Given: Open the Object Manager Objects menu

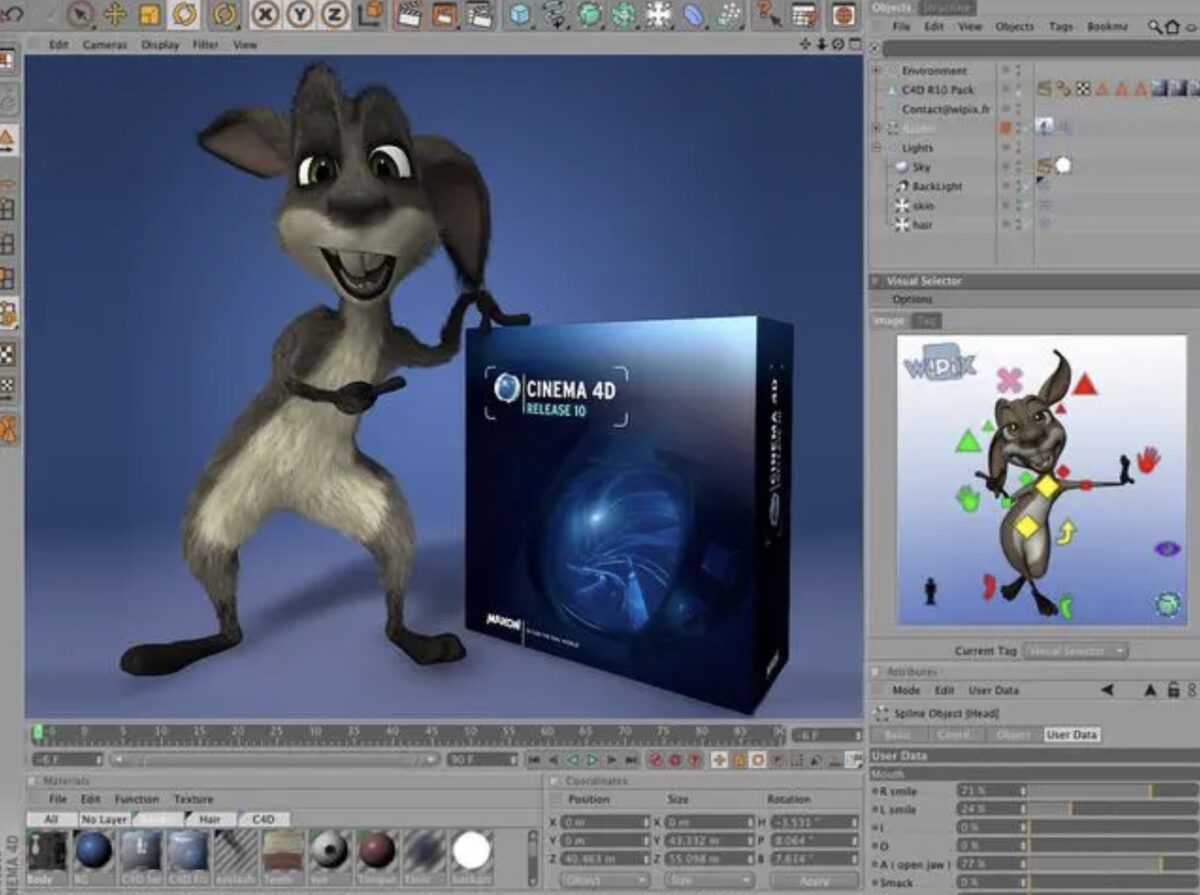Looking at the screenshot, I should click(x=1014, y=27).
